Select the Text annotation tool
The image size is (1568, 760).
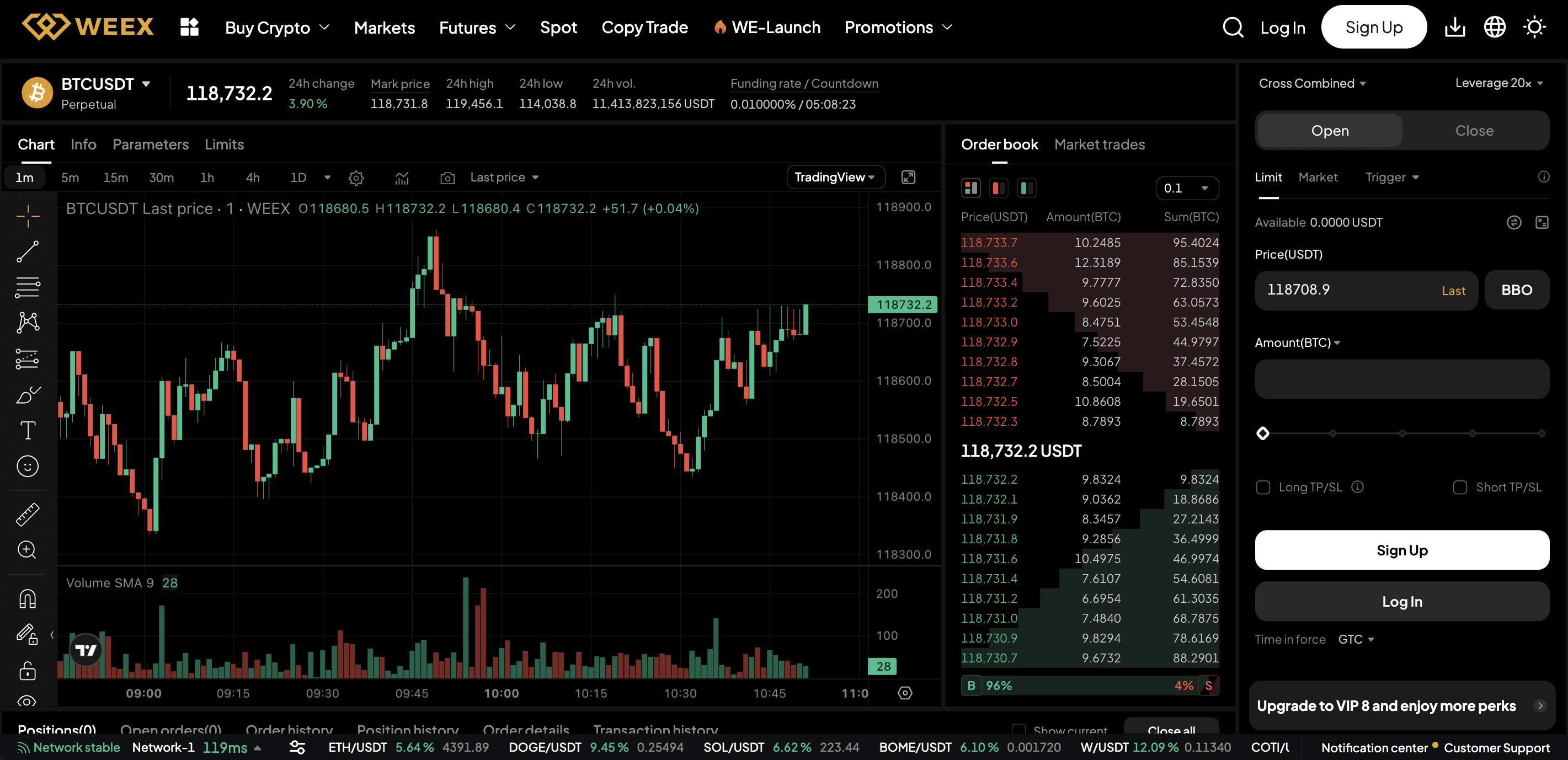click(x=28, y=430)
